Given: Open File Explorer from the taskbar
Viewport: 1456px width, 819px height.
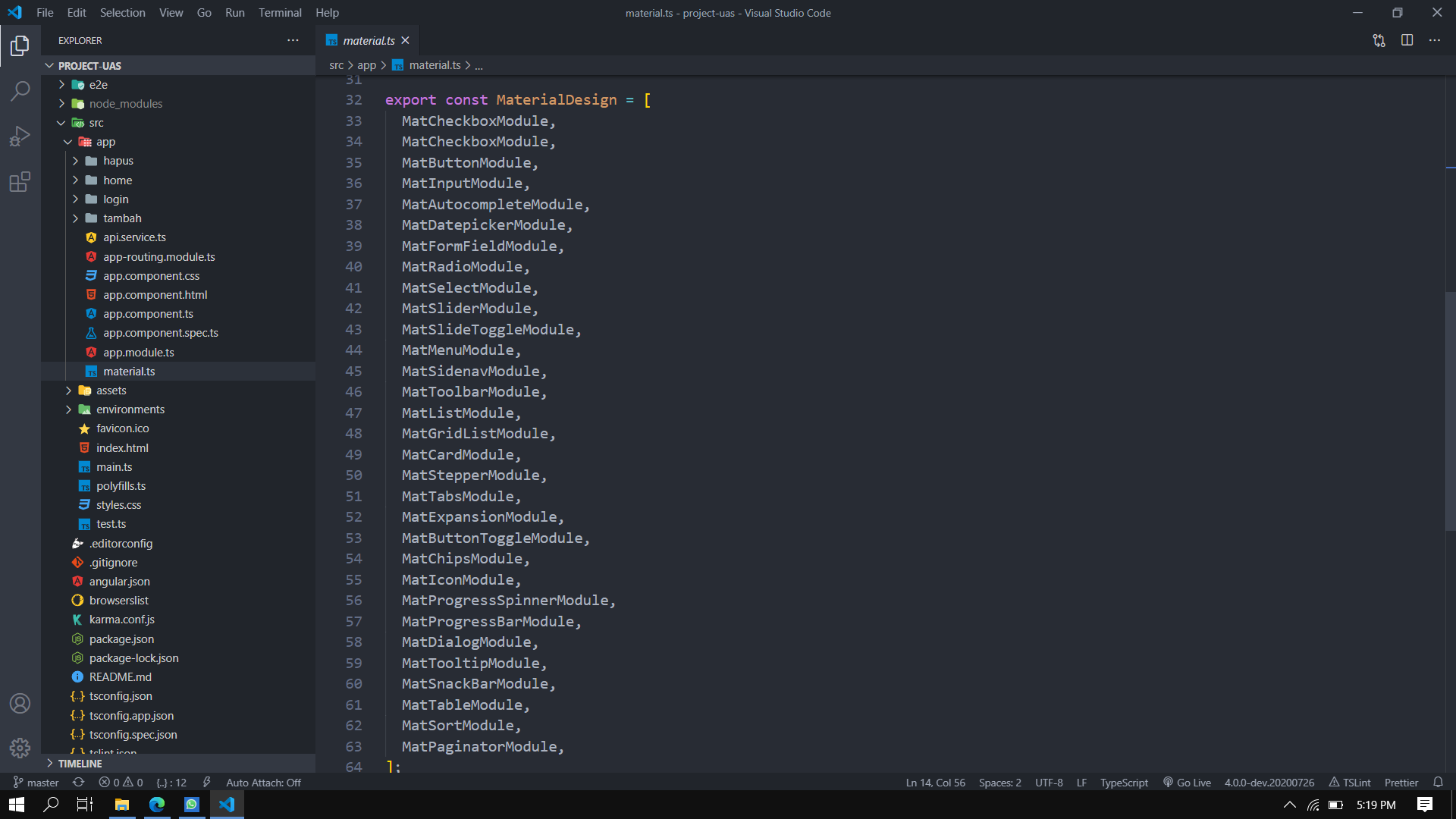Looking at the screenshot, I should coord(121,805).
